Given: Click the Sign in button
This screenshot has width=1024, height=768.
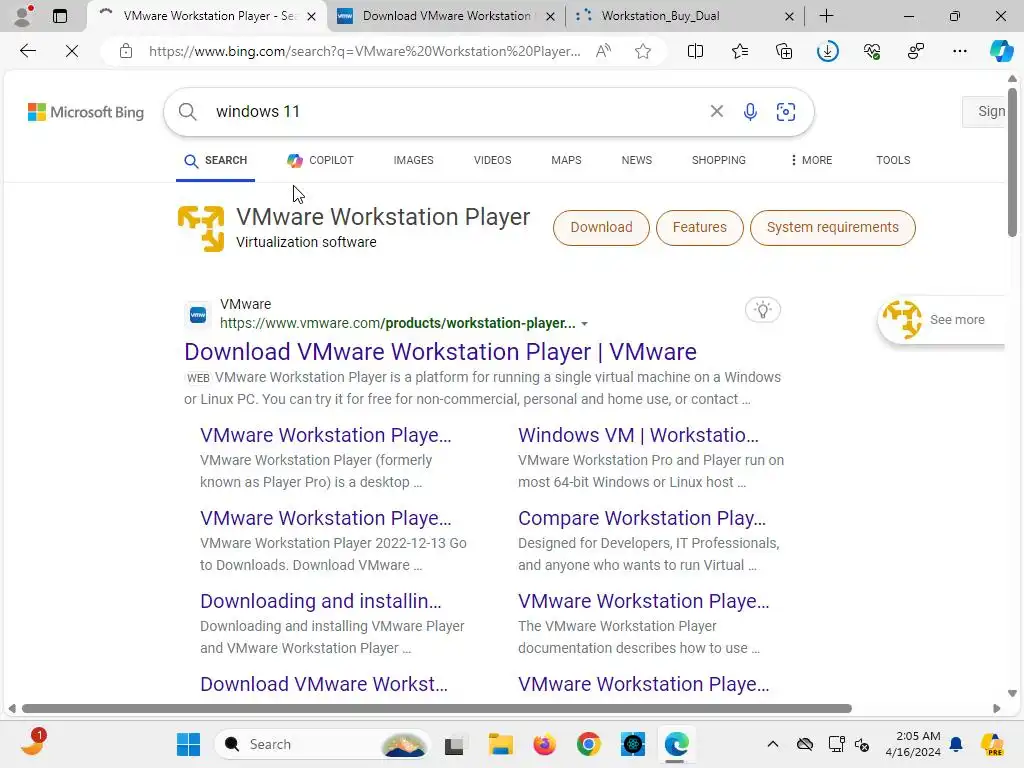Looking at the screenshot, I should tap(984, 112).
